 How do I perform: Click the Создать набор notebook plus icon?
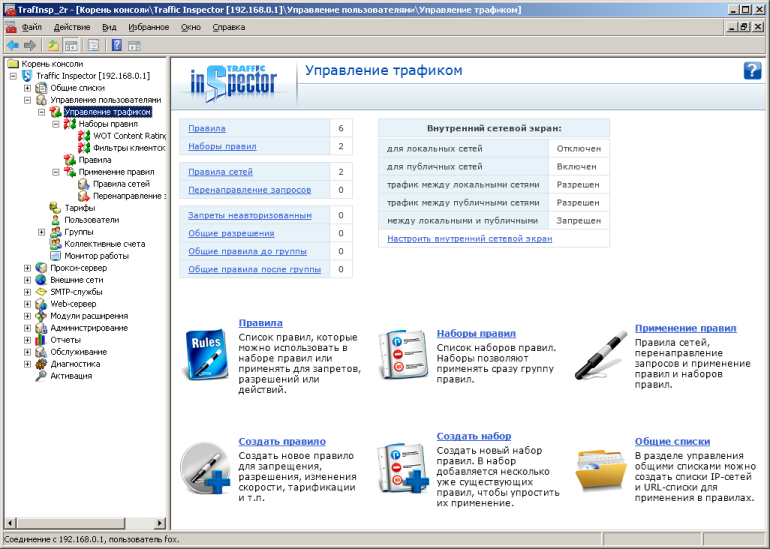pyautogui.click(x=403, y=467)
